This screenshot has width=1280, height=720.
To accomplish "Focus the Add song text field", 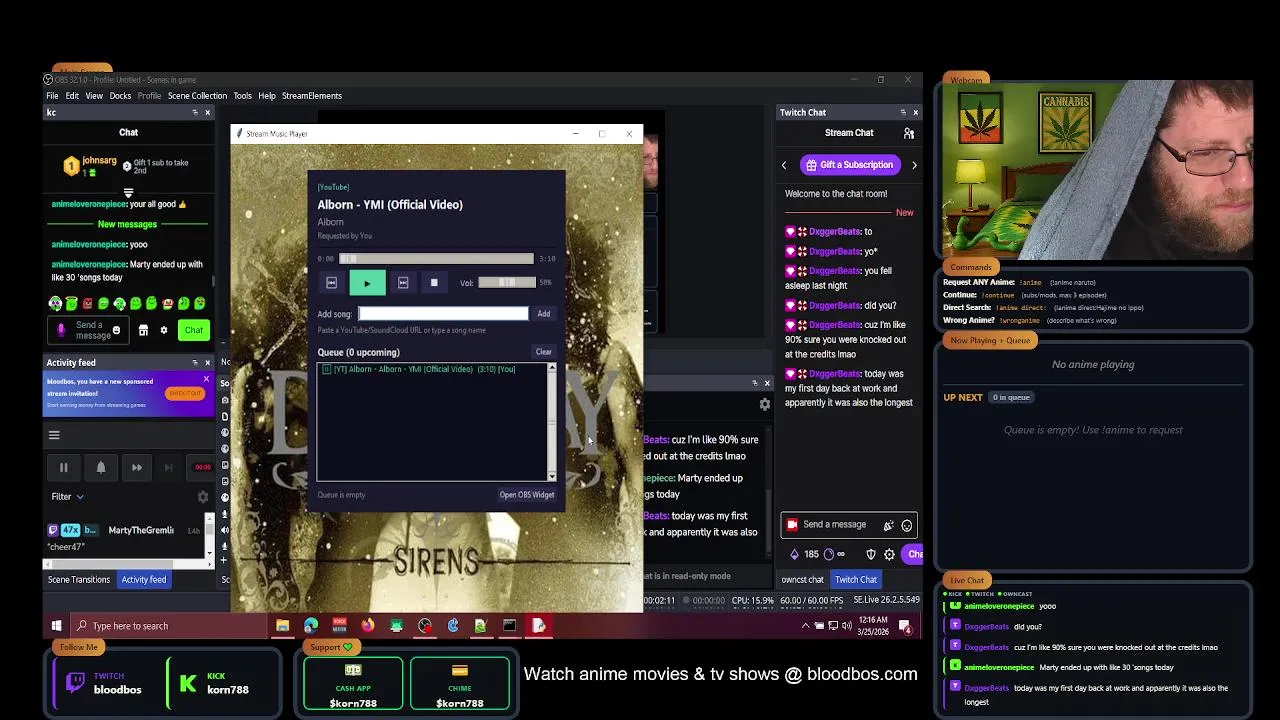I will coord(443,314).
